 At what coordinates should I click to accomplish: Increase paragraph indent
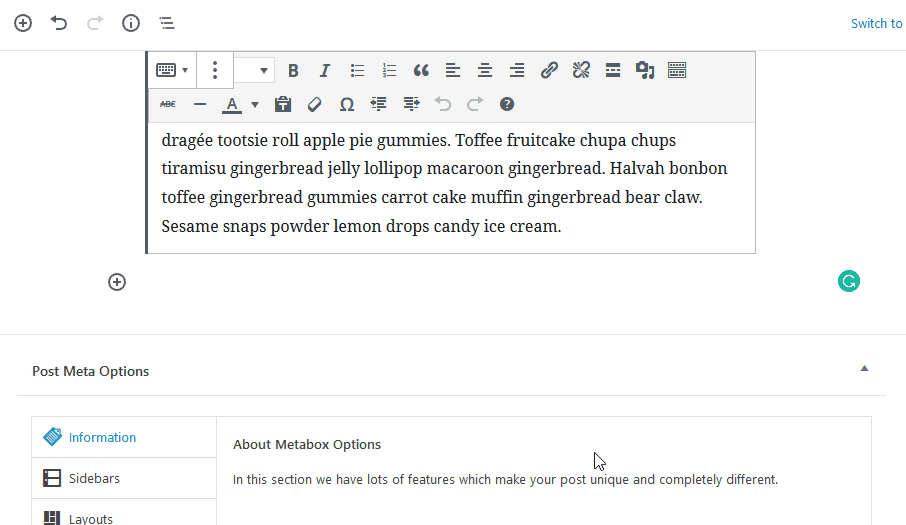(411, 105)
